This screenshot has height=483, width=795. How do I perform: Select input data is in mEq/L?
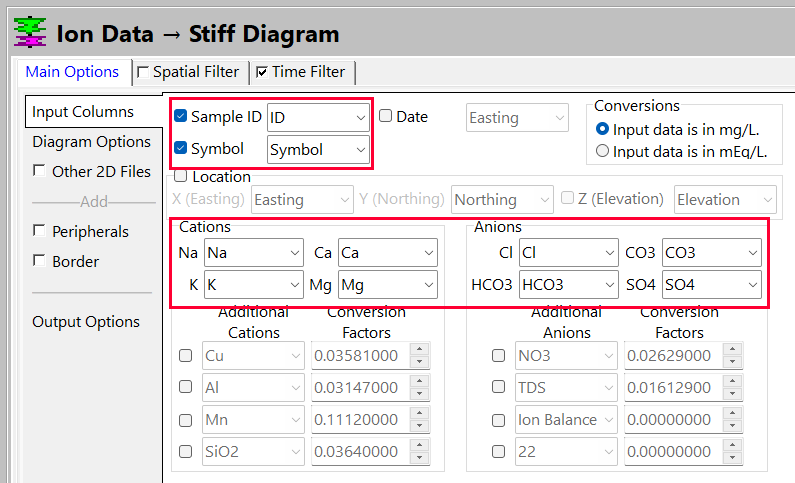602,152
